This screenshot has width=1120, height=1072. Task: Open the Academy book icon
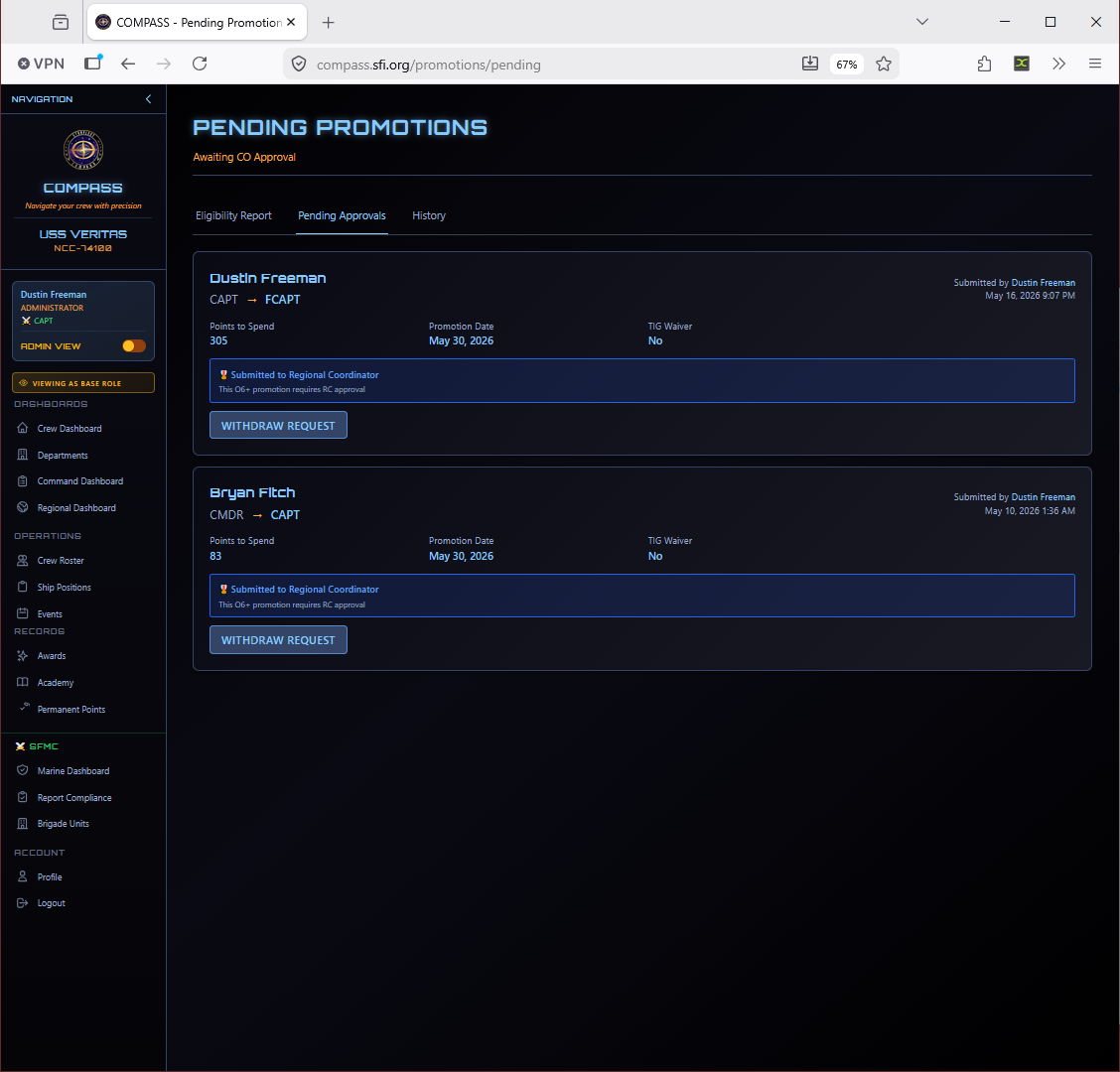click(22, 682)
